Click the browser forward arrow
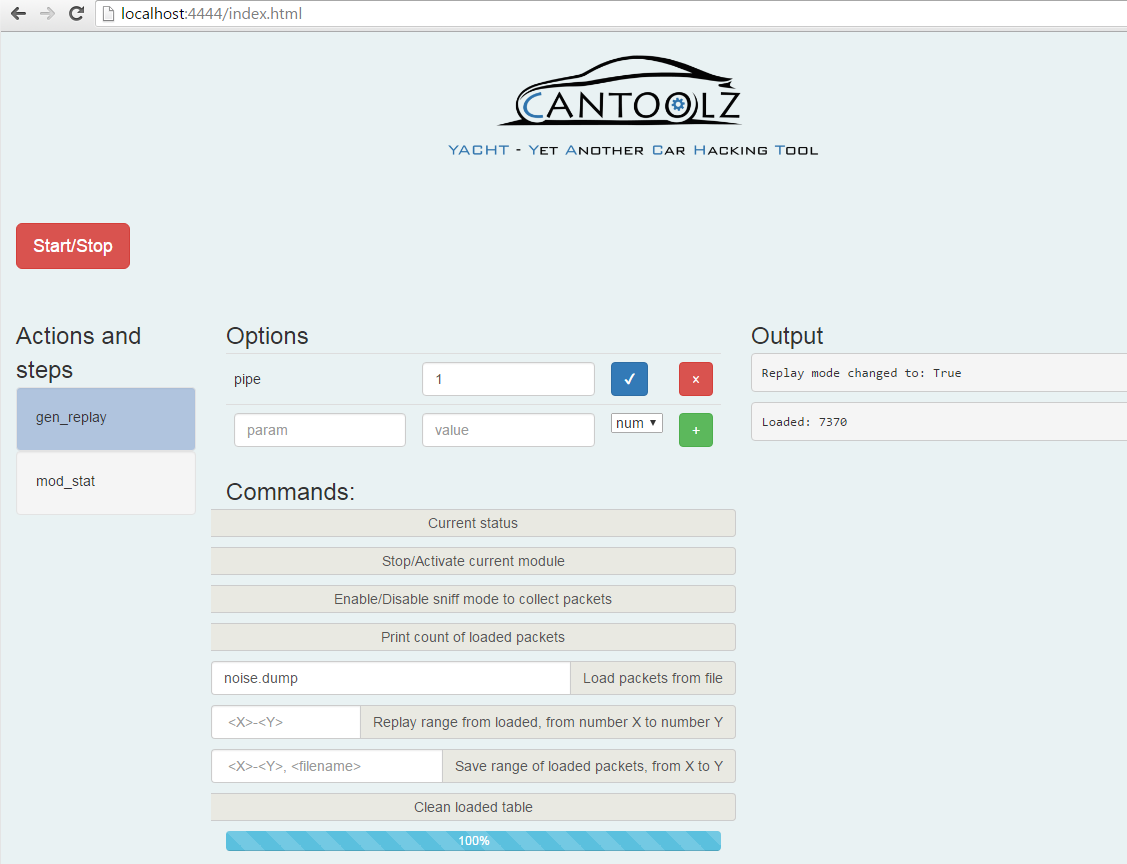The height and width of the screenshot is (864, 1127). 47,13
